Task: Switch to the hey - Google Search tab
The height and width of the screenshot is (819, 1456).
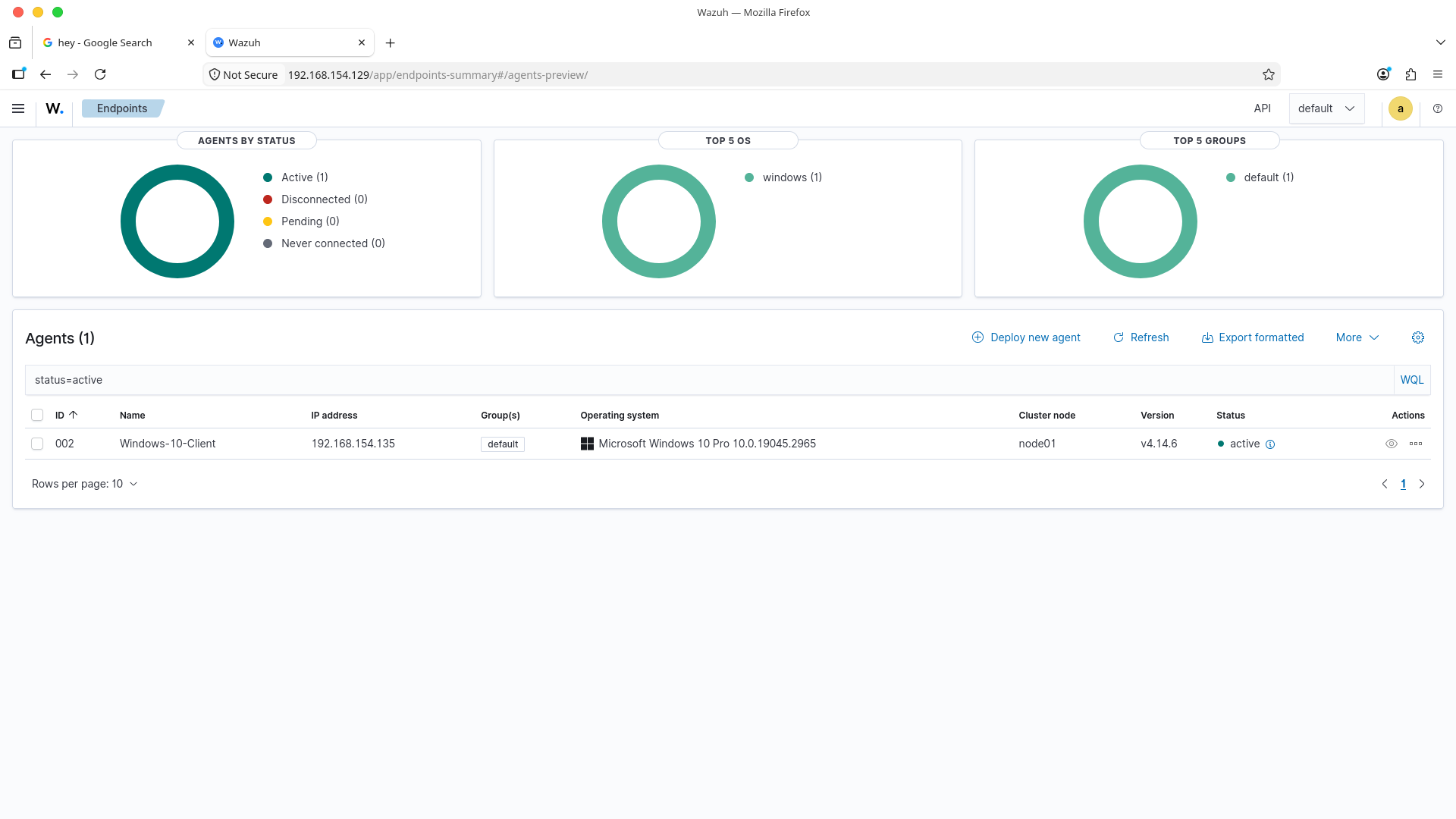Action: click(x=119, y=42)
